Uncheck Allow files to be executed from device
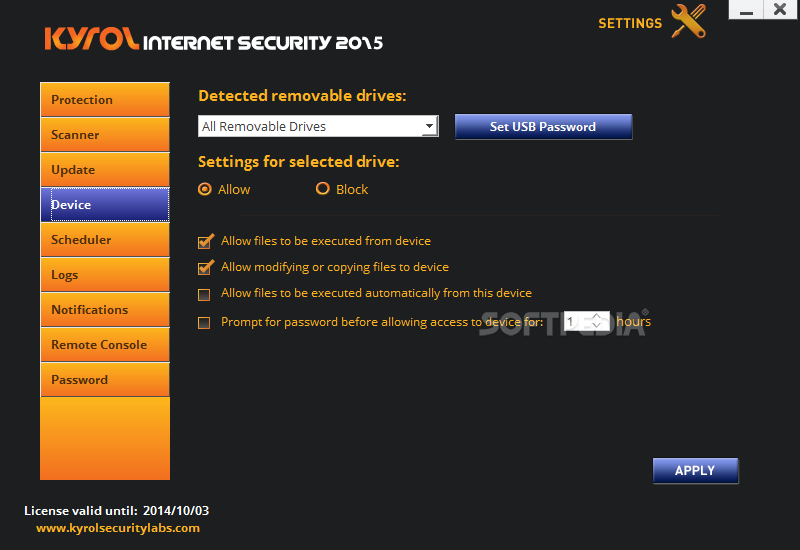The width and height of the screenshot is (800, 550). (x=205, y=241)
